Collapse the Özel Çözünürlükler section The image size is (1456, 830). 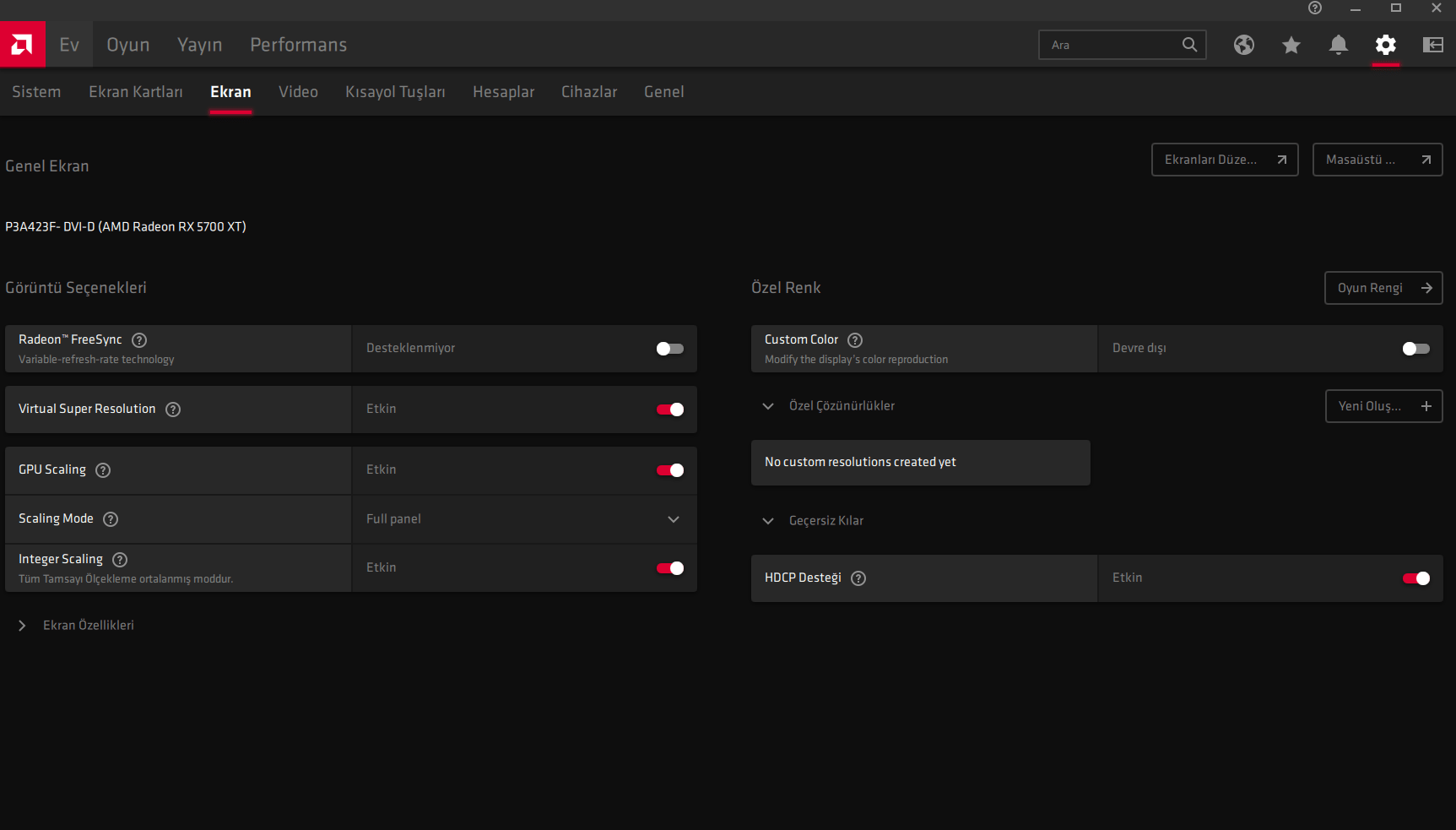click(768, 406)
